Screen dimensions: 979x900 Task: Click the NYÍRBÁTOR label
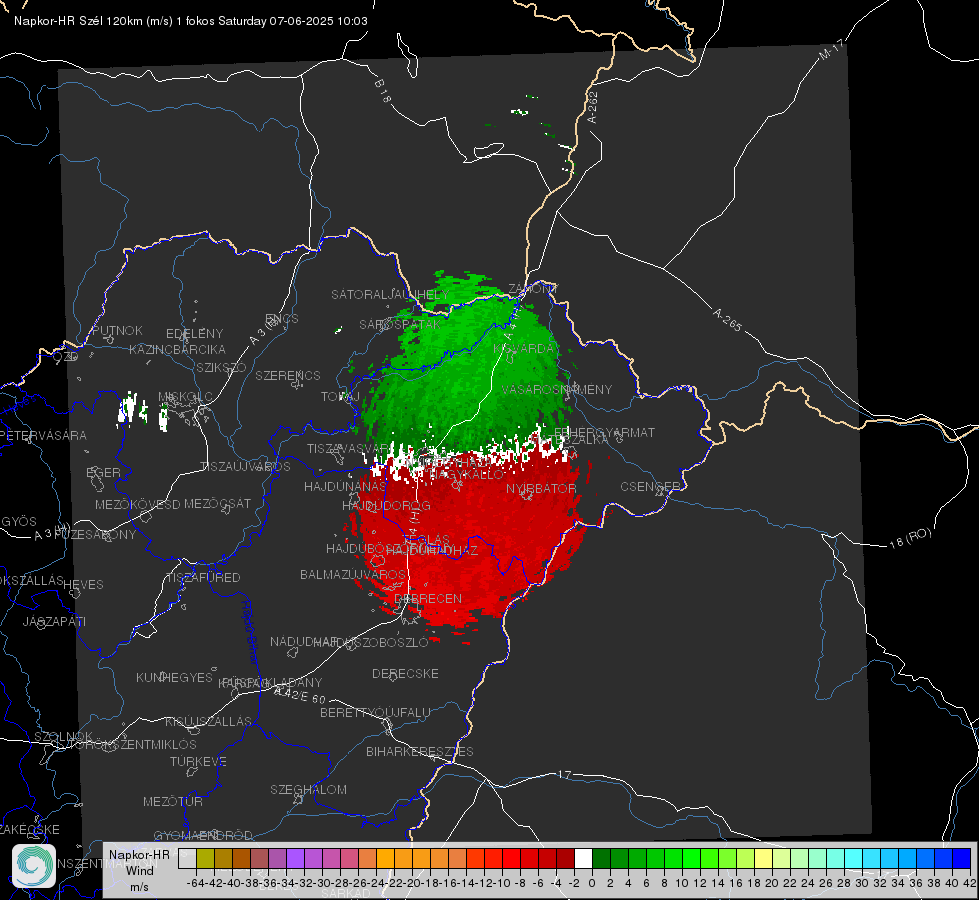click(x=541, y=488)
